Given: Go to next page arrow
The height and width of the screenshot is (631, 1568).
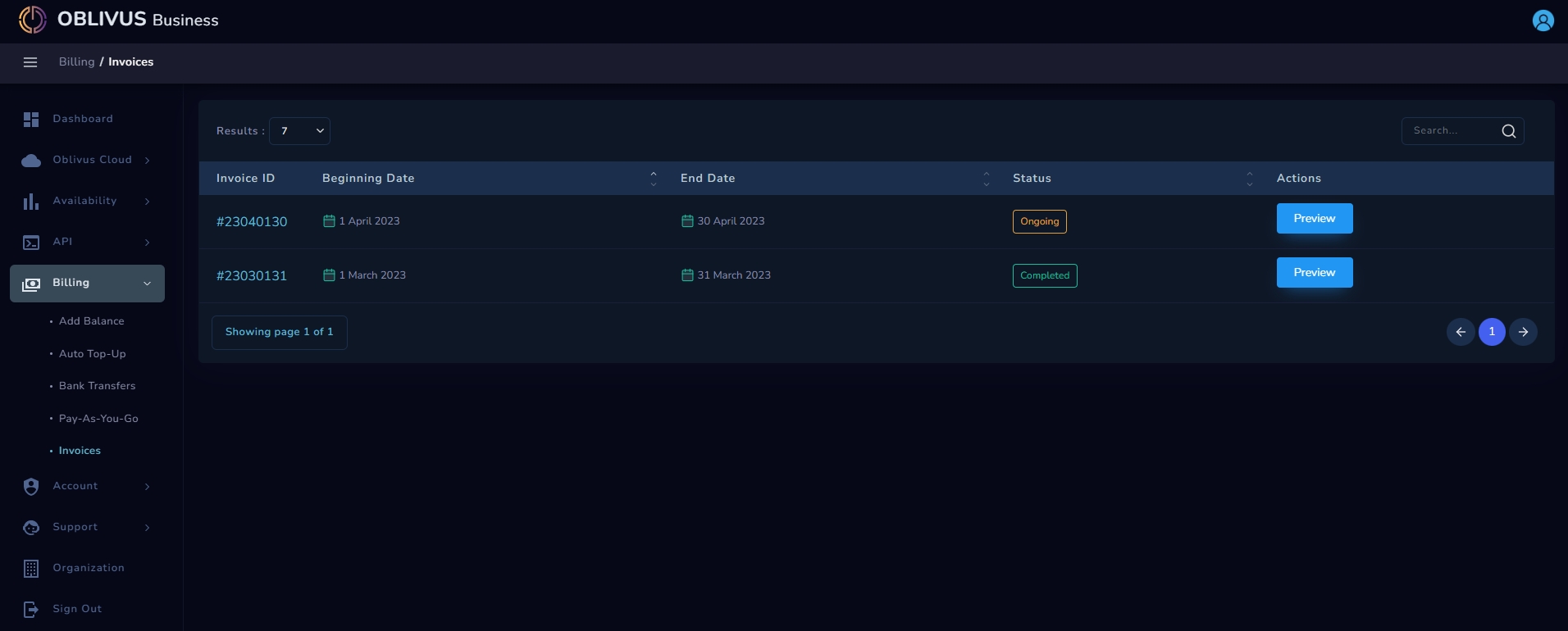Looking at the screenshot, I should tap(1523, 332).
